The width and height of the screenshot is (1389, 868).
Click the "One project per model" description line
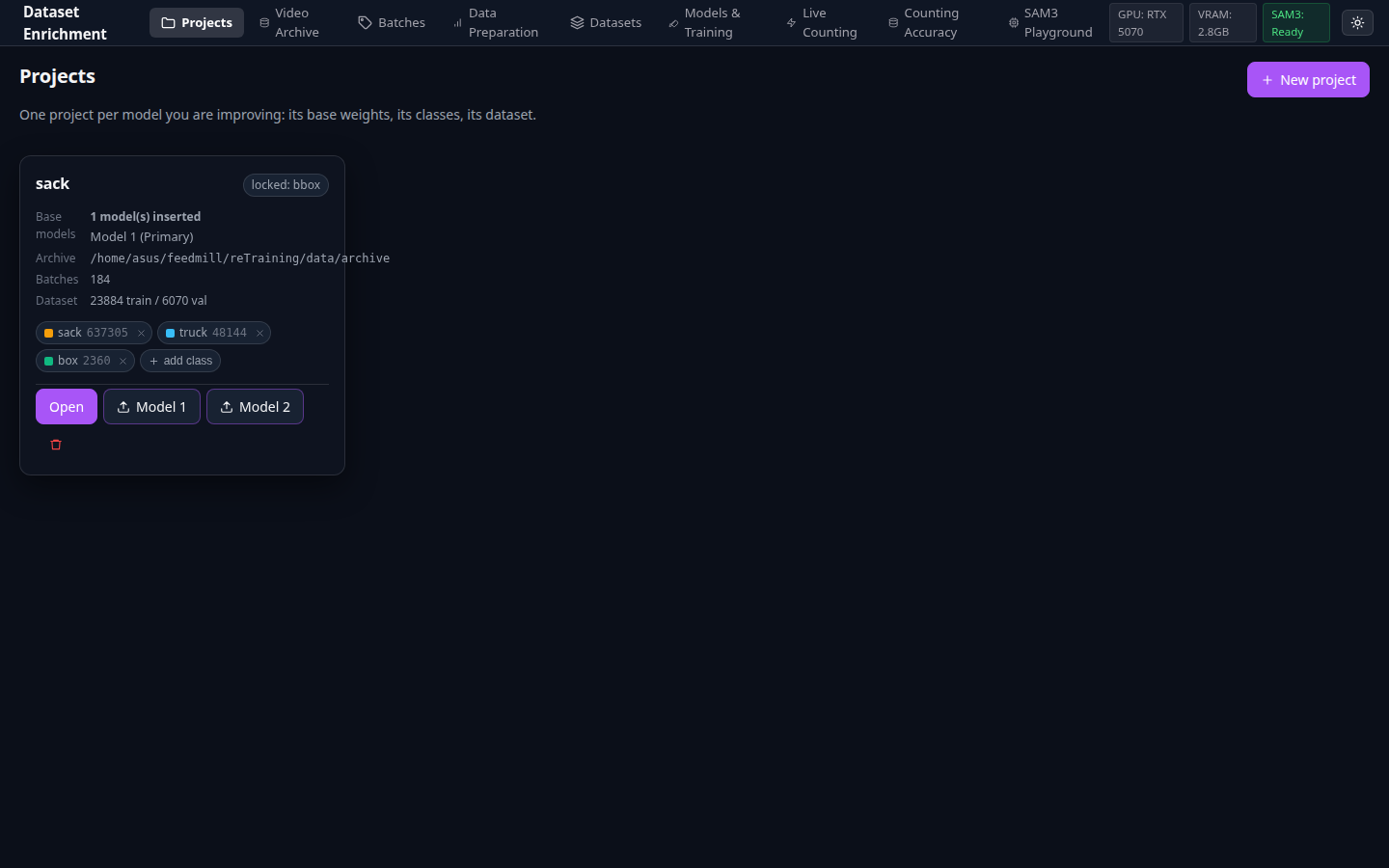278,115
